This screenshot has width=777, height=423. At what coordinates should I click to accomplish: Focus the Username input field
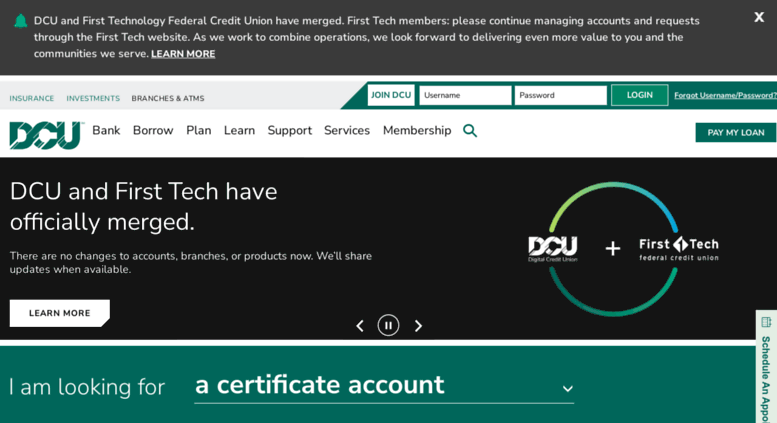[465, 95]
